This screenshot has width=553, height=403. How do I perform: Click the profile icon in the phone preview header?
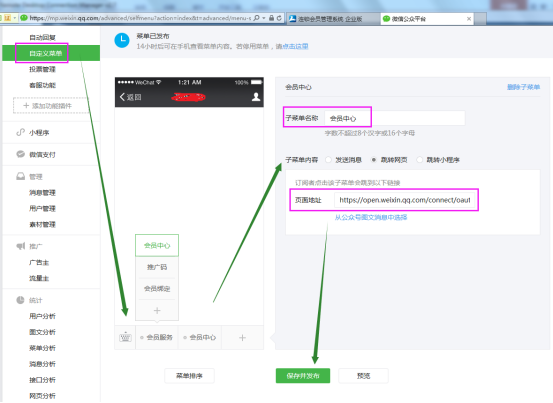click(256, 97)
